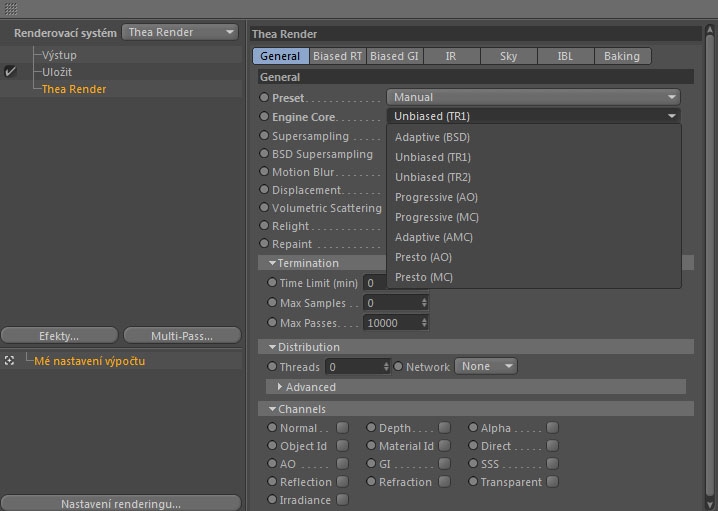This screenshot has height=511, width=718.
Task: Toggle the Repaint animation dot
Action: pyautogui.click(x=264, y=243)
